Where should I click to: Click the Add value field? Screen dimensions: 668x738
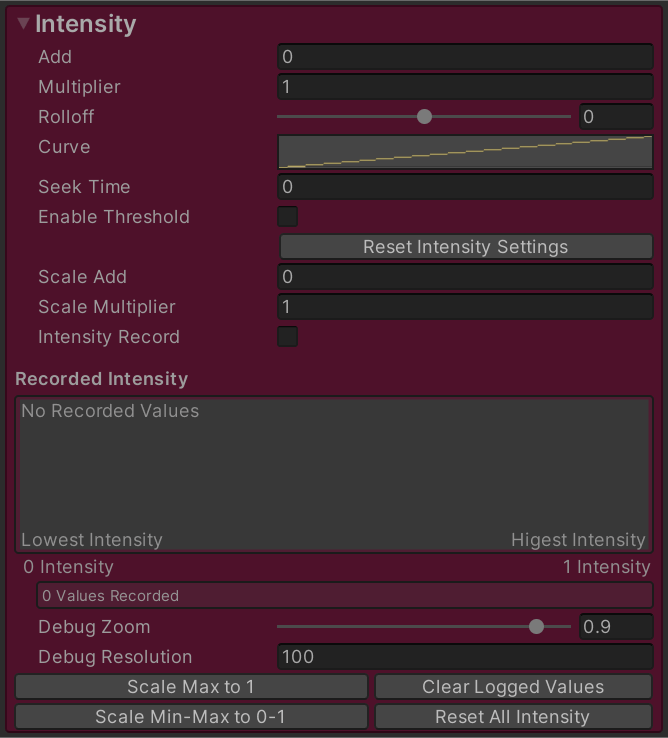tap(464, 57)
